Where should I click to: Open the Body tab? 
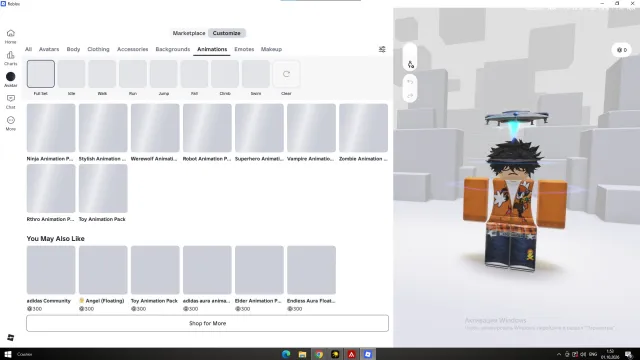[x=73, y=49]
